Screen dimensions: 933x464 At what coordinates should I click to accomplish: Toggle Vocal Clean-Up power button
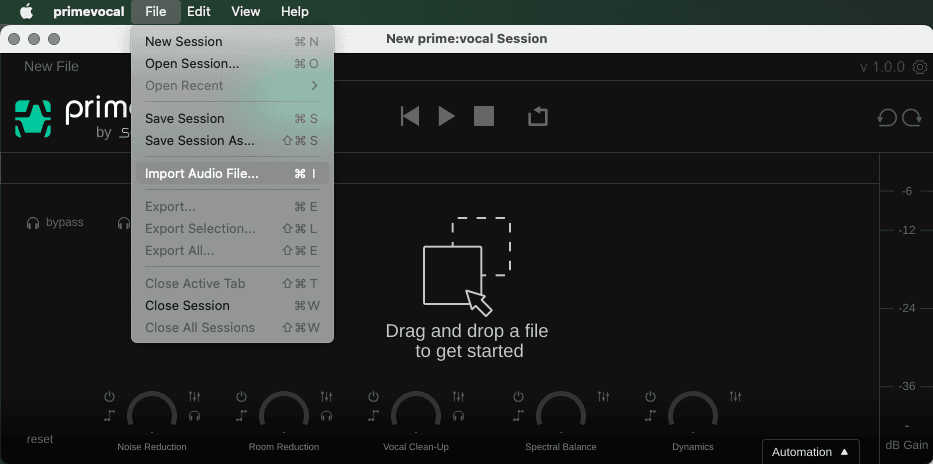click(x=373, y=396)
